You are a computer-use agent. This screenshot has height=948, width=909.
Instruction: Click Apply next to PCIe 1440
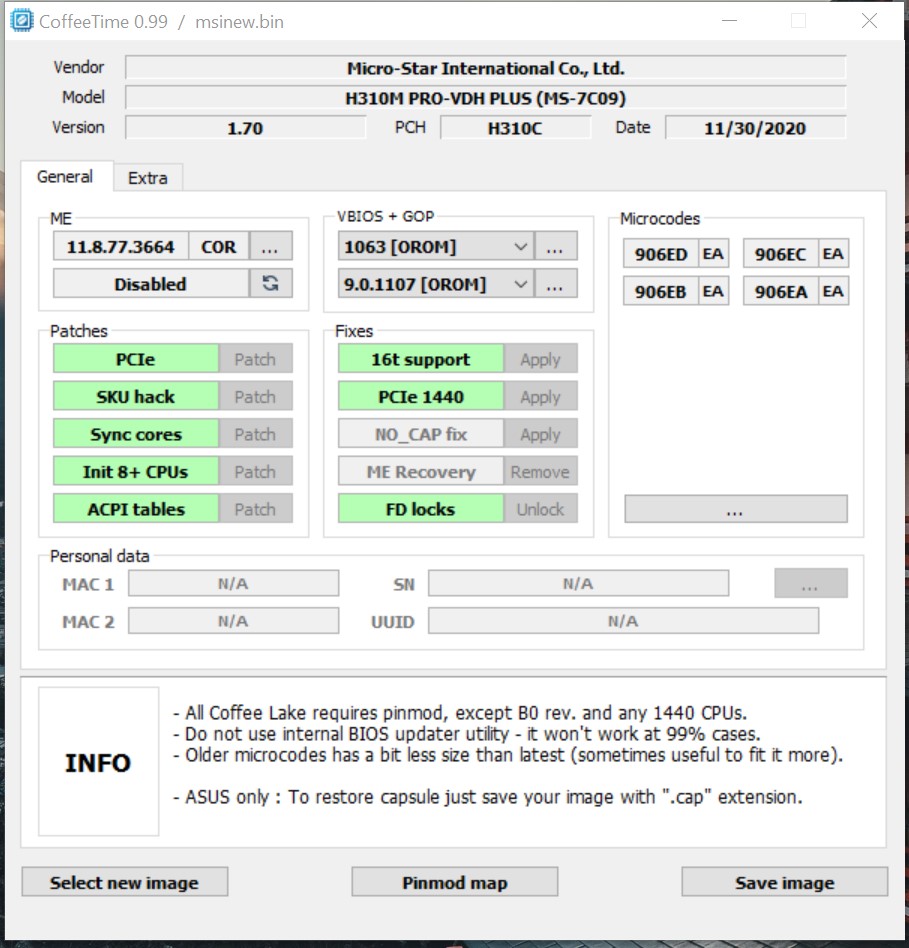pyautogui.click(x=540, y=397)
